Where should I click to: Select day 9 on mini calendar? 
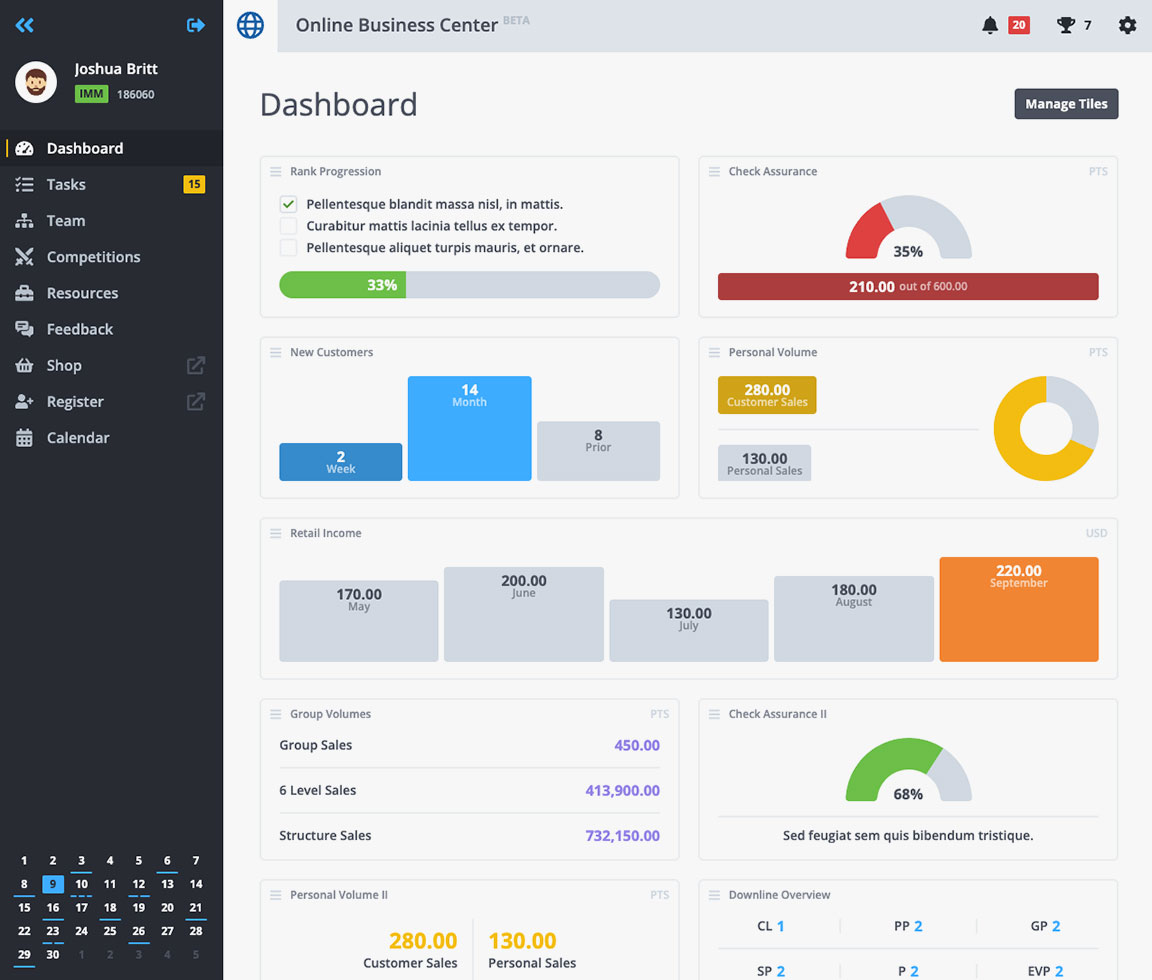tap(53, 884)
